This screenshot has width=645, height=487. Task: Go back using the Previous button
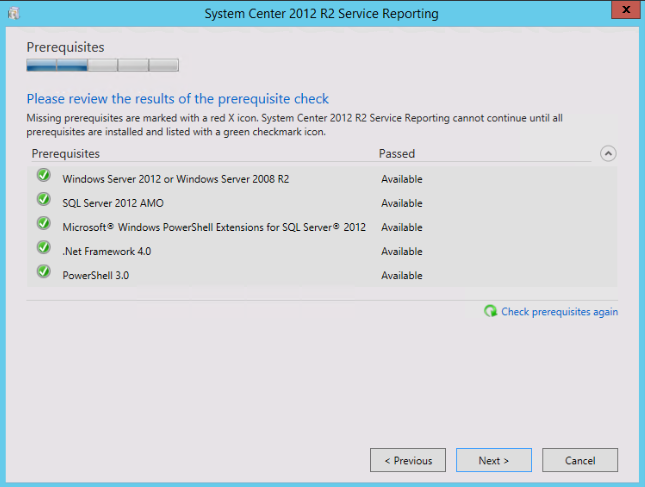pyautogui.click(x=408, y=460)
